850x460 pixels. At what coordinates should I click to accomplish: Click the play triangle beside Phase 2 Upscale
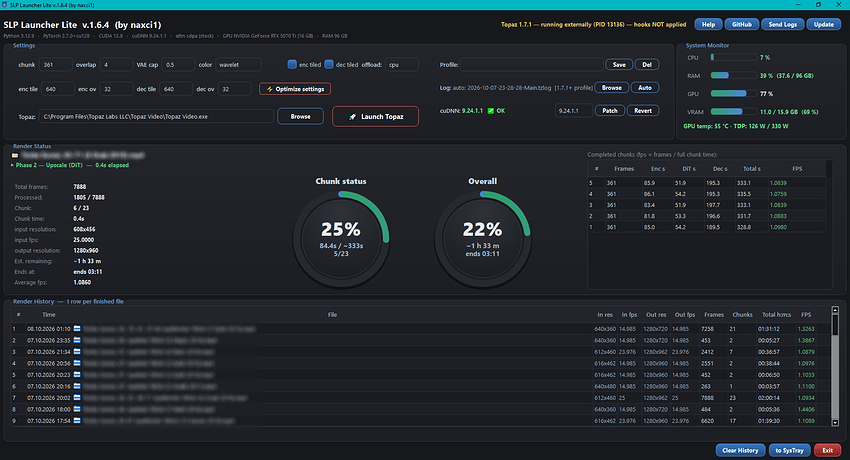(12, 165)
